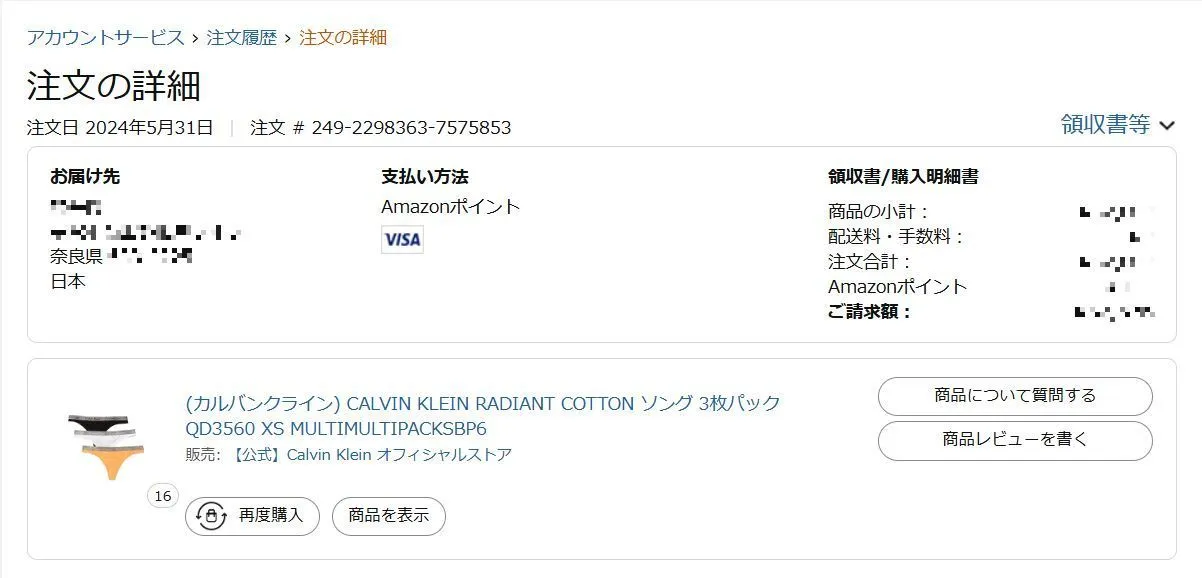This screenshot has height=578, width=1202.
Task: Select the orange 注文の詳細 breadcrumb item
Action: point(343,38)
